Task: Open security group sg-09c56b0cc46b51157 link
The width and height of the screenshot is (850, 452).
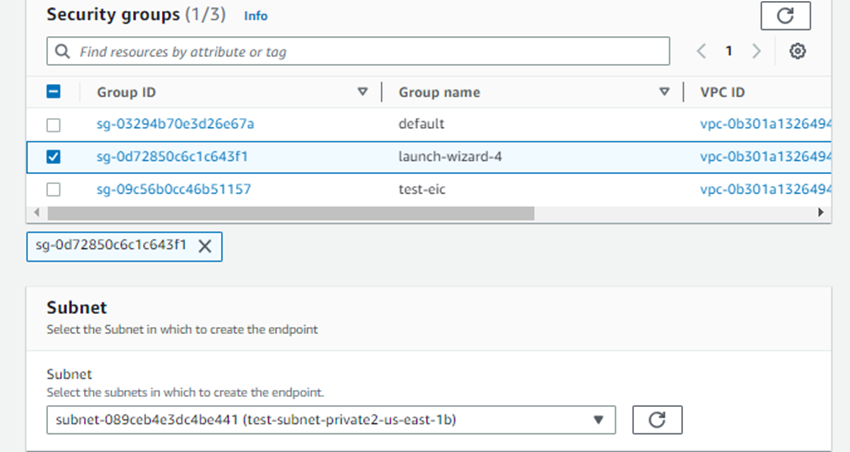Action: (x=173, y=189)
